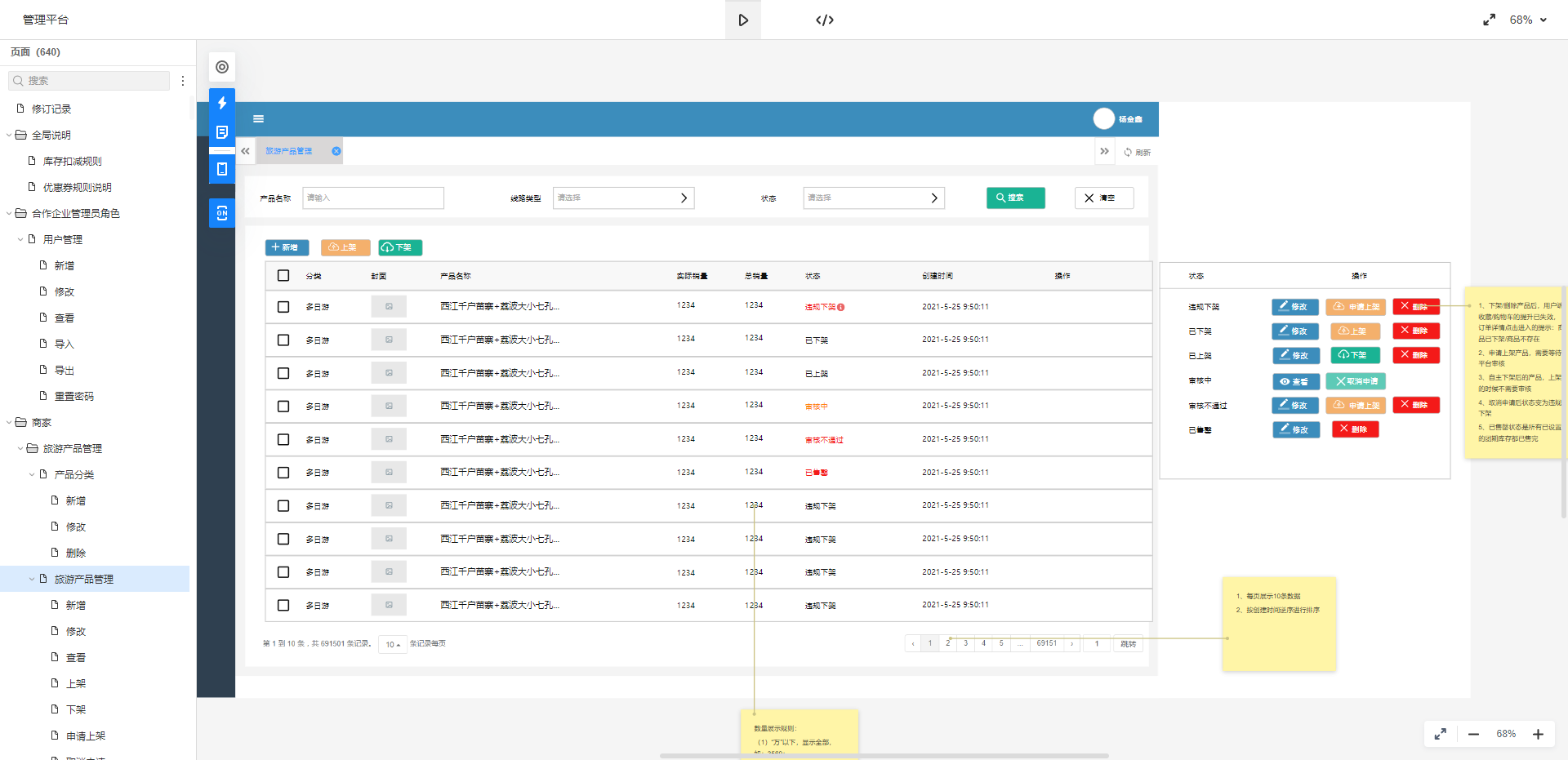1568x760 pixels.
Task: Check the row checkbox with status 已售罄
Action: pyautogui.click(x=283, y=473)
